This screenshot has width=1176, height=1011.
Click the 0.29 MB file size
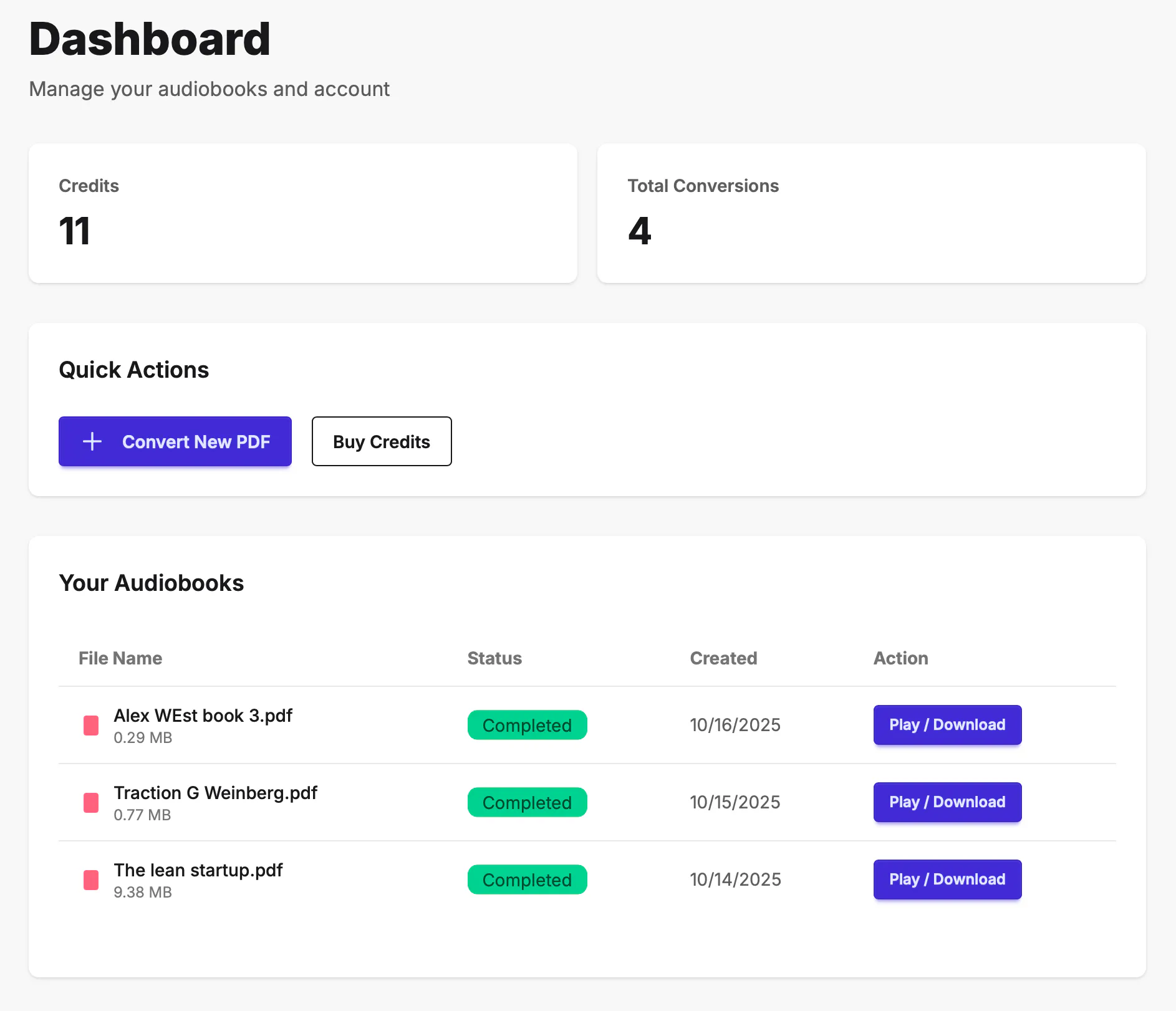[x=143, y=738]
